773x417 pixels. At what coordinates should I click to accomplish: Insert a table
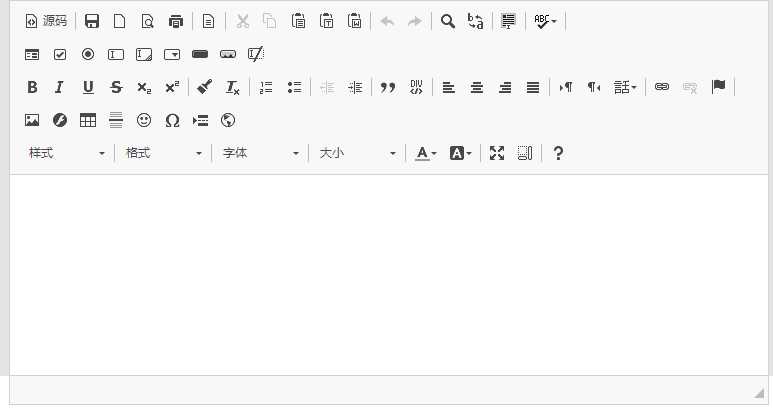[88, 120]
